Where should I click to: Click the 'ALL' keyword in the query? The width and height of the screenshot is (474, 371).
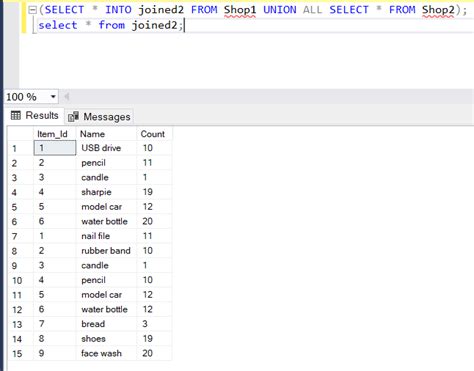312,10
